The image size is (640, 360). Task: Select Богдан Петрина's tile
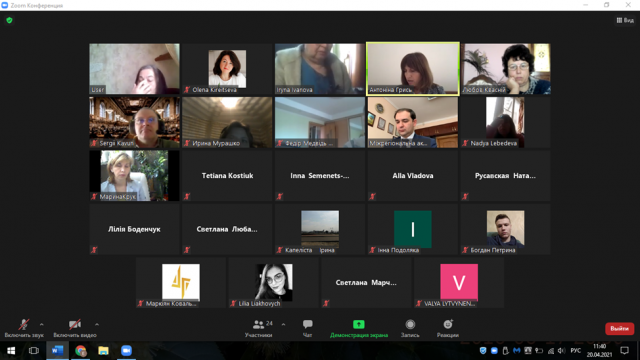[505, 229]
